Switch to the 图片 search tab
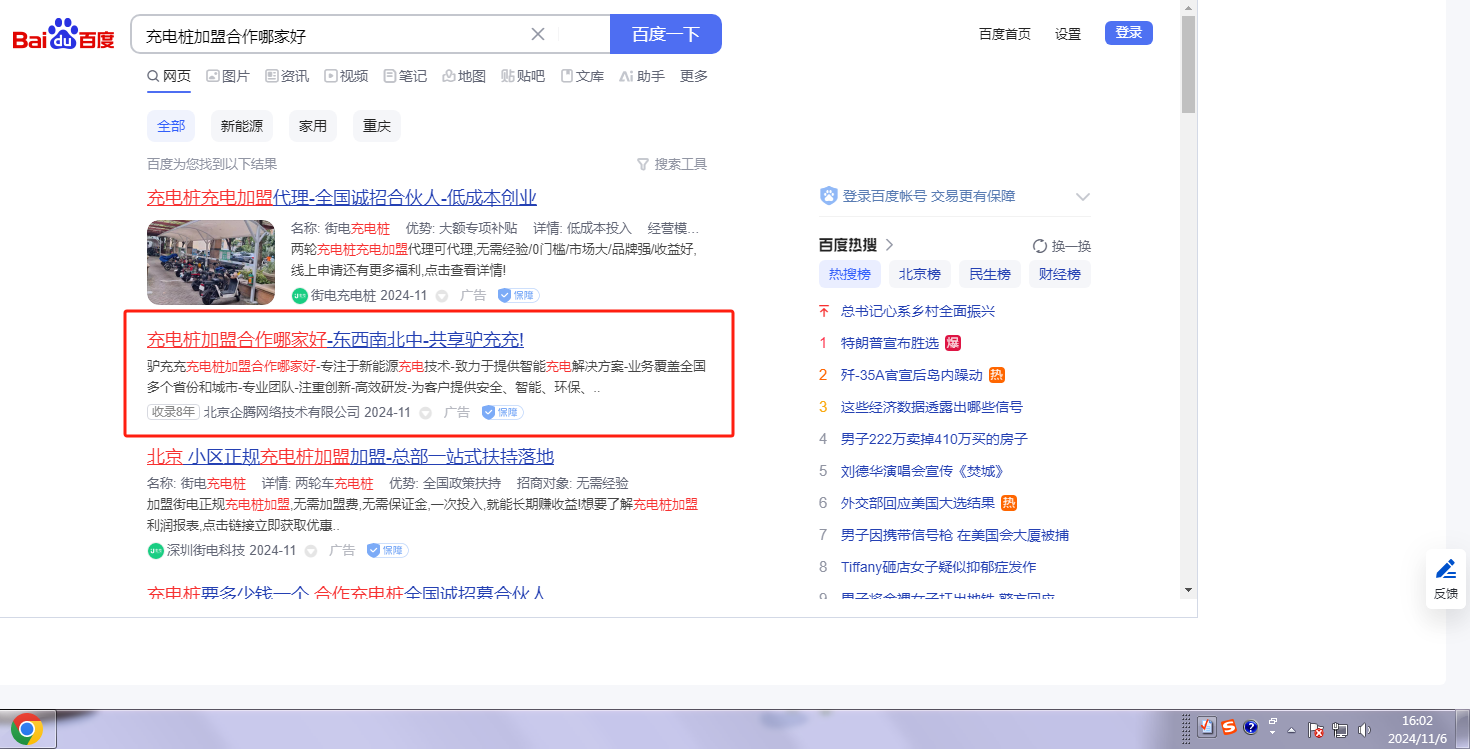 click(x=228, y=76)
